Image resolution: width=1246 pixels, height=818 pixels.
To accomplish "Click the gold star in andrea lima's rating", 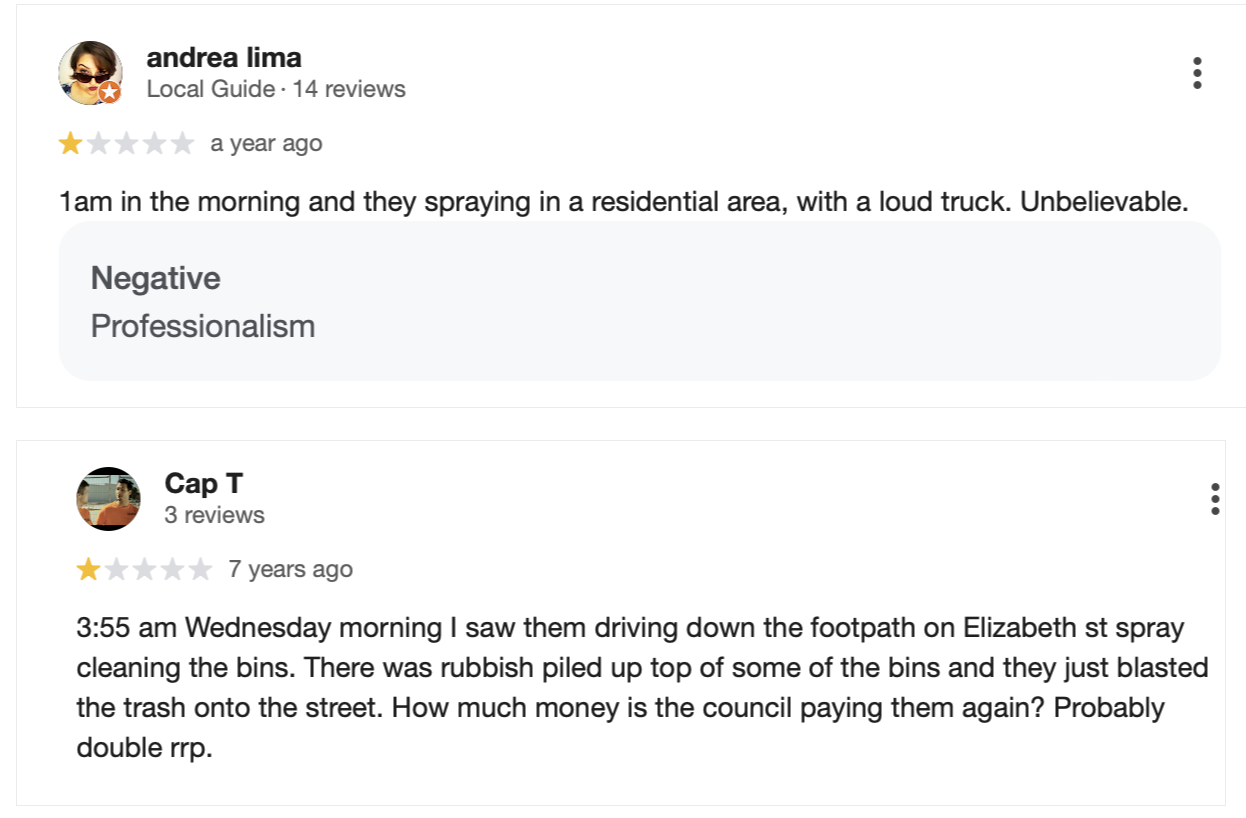I will coord(70,144).
